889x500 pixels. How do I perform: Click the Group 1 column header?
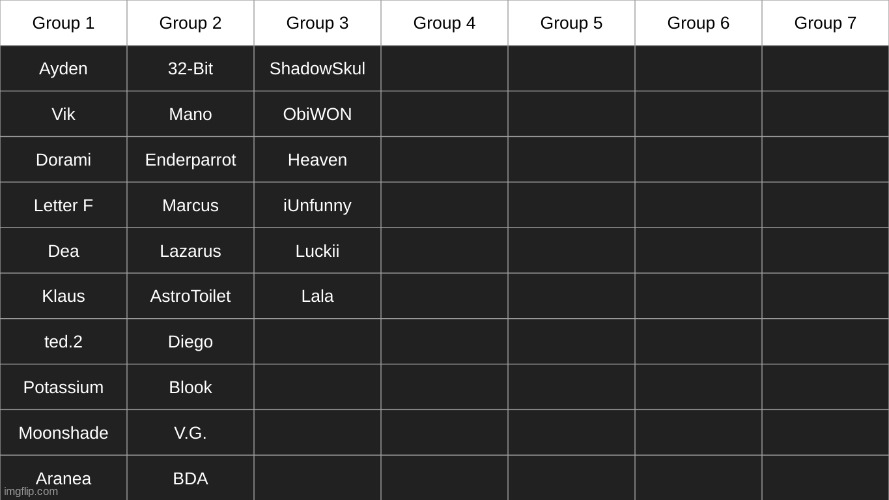pyautogui.click(x=63, y=23)
